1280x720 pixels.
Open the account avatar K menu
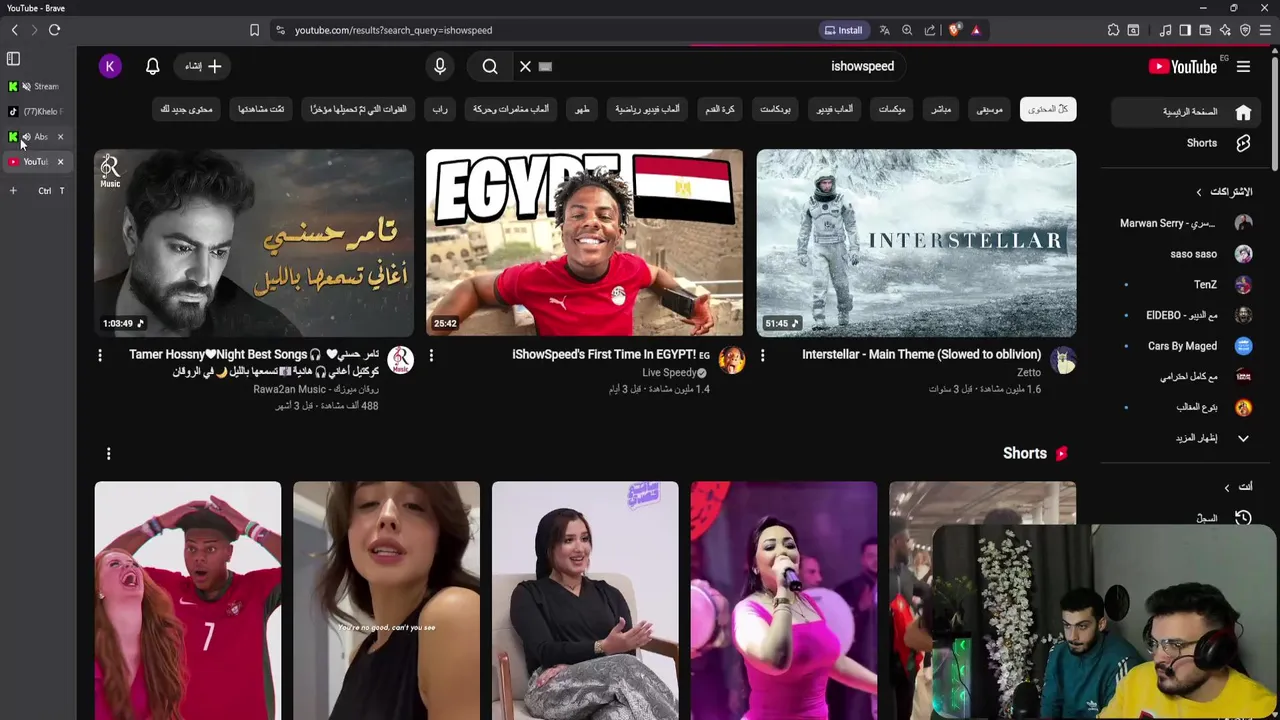tap(110, 66)
